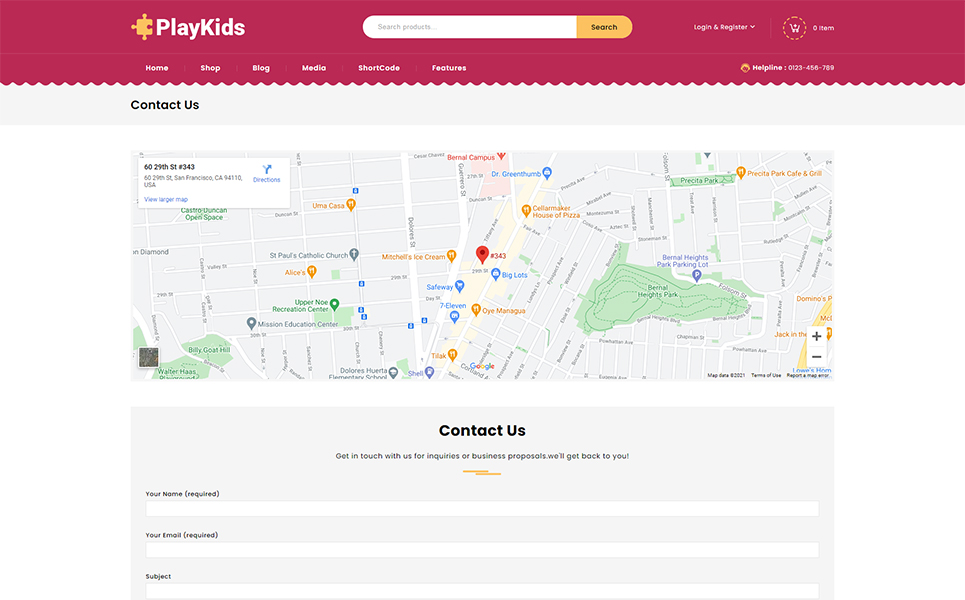Select the Big Lots store marker
Screen dimensions: 965x600
495,274
